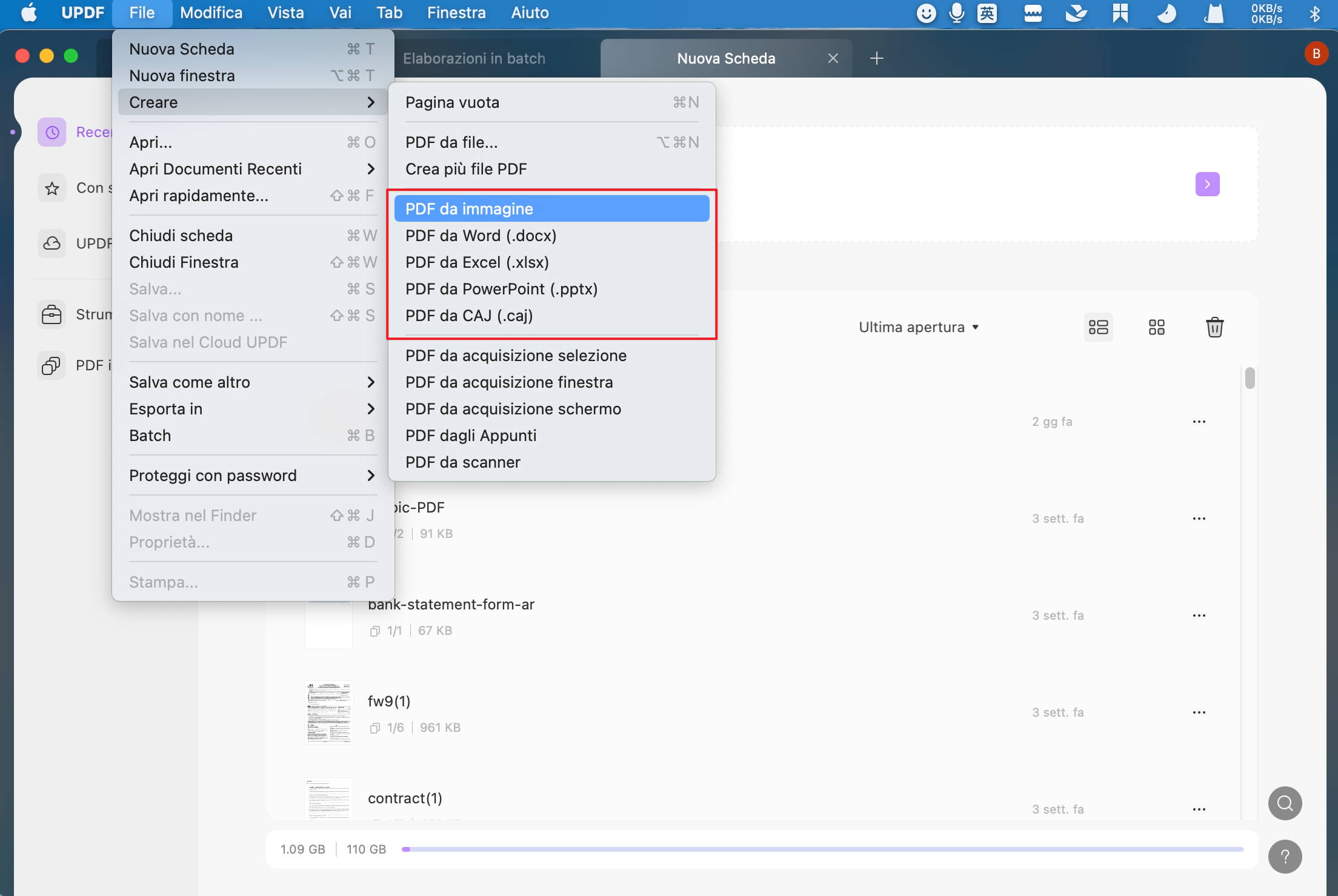Switch to grid view layout
Viewport: 1338px width, 896px height.
[x=1156, y=327]
